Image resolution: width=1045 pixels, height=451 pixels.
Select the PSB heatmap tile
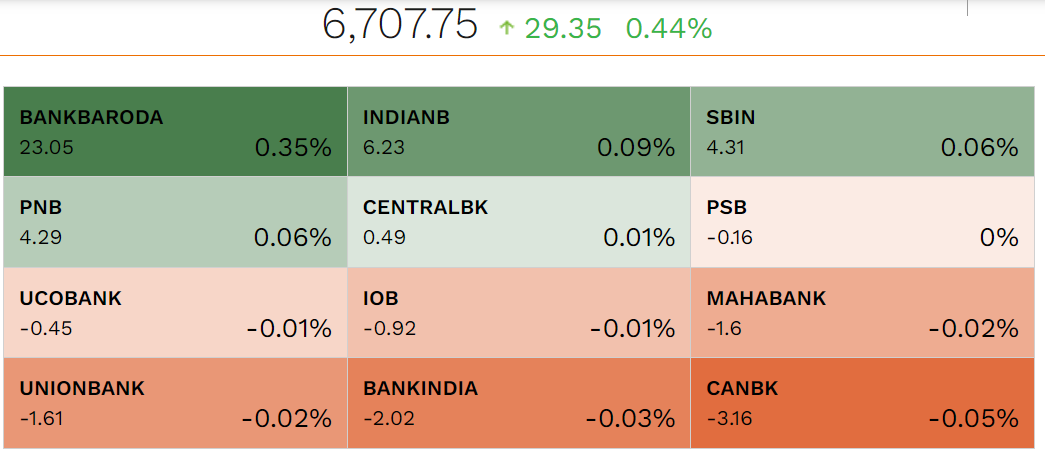pyautogui.click(x=861, y=222)
